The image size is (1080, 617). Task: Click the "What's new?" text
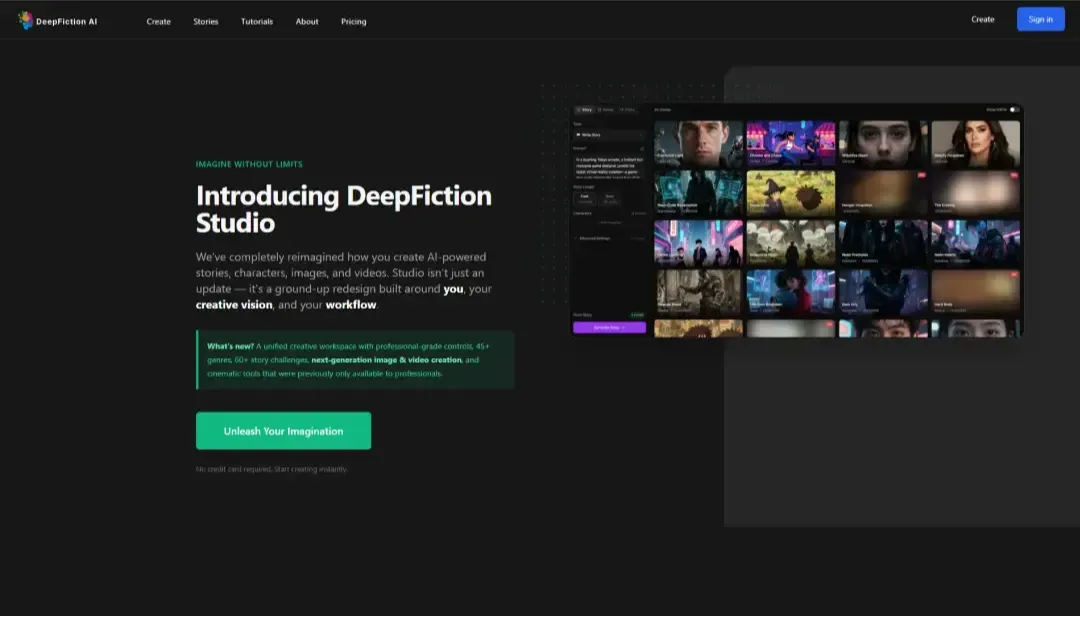point(230,346)
